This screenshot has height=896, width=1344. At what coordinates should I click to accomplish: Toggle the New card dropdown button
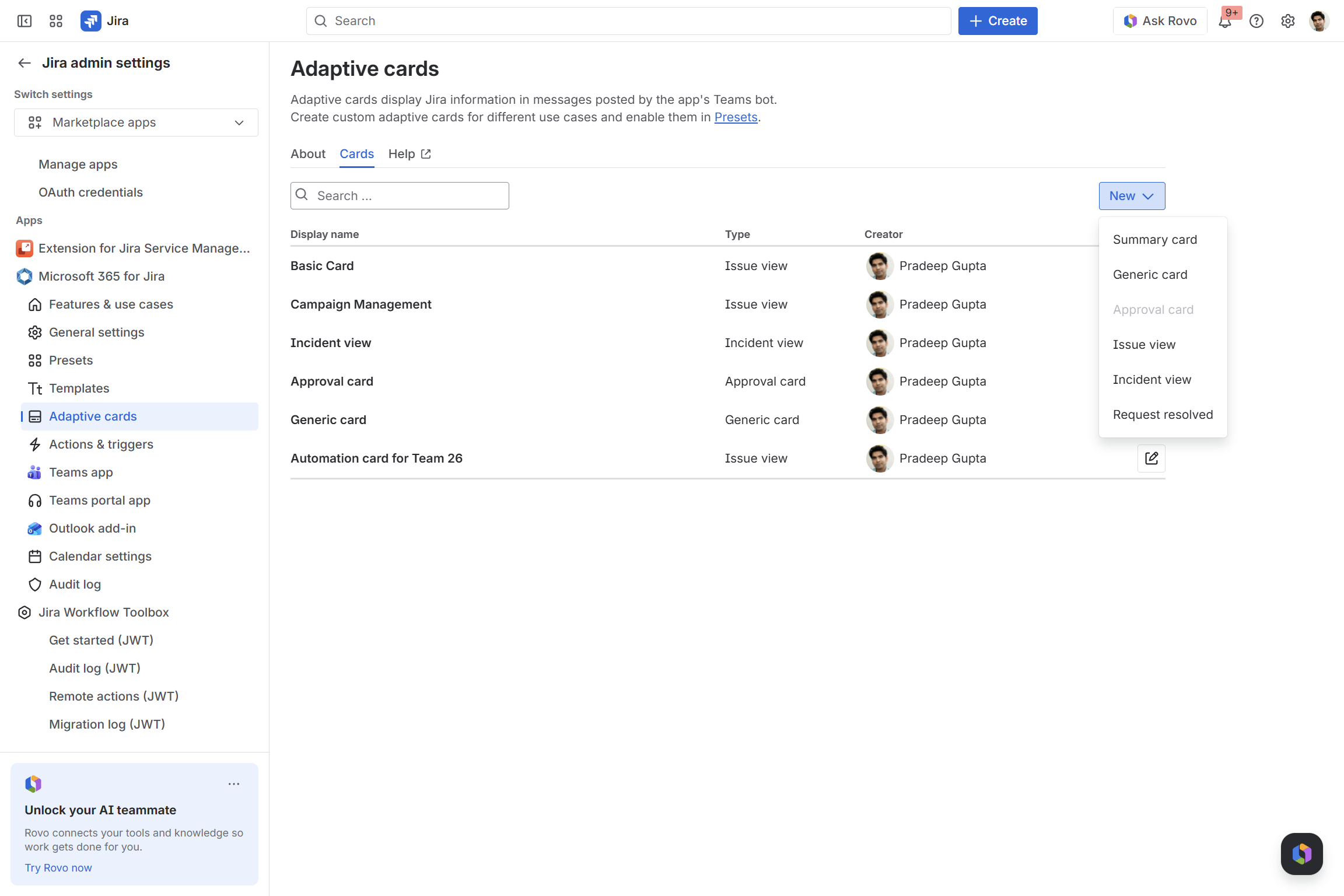coord(1132,196)
